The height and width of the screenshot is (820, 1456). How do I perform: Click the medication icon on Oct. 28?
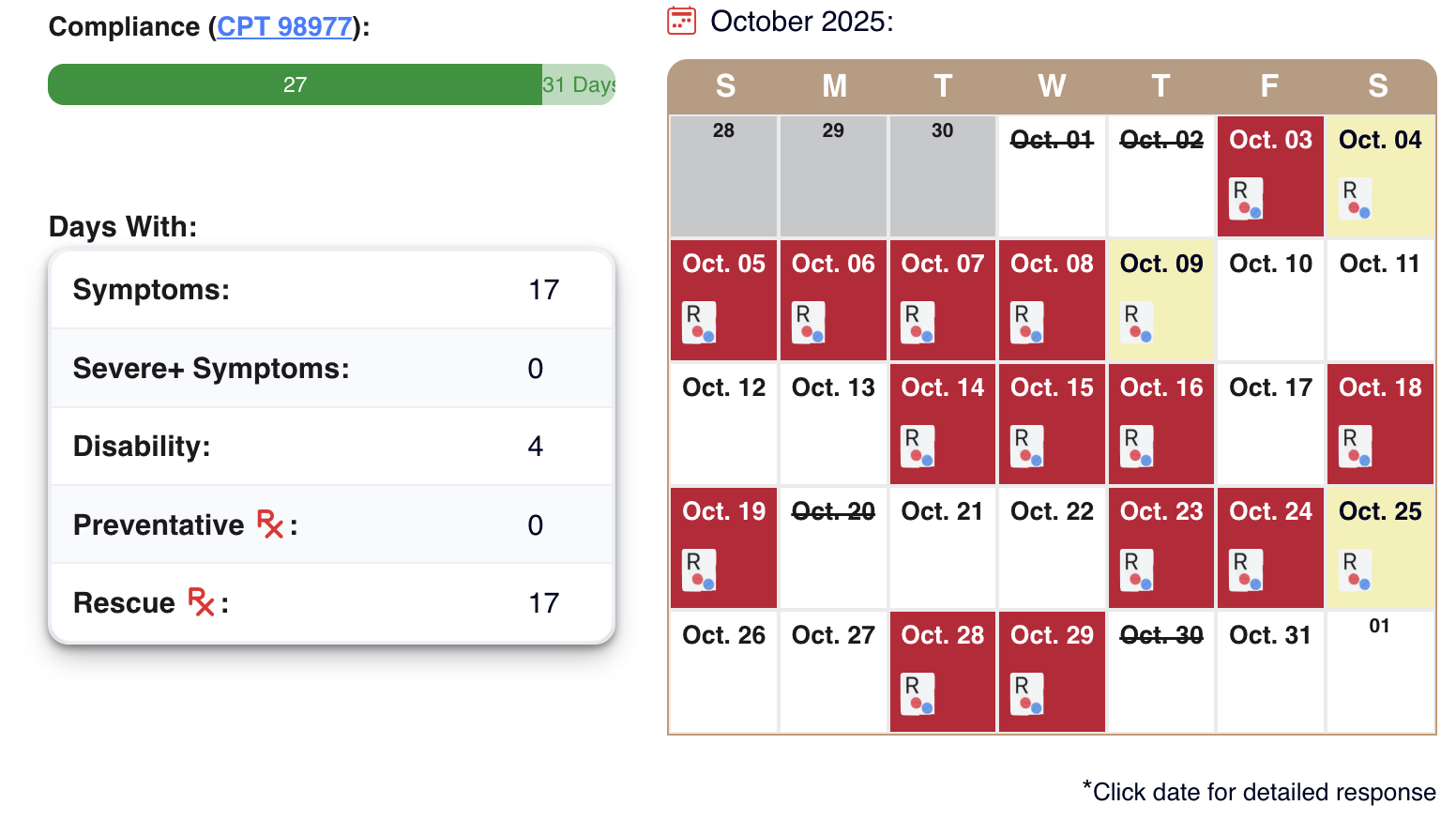[x=918, y=695]
